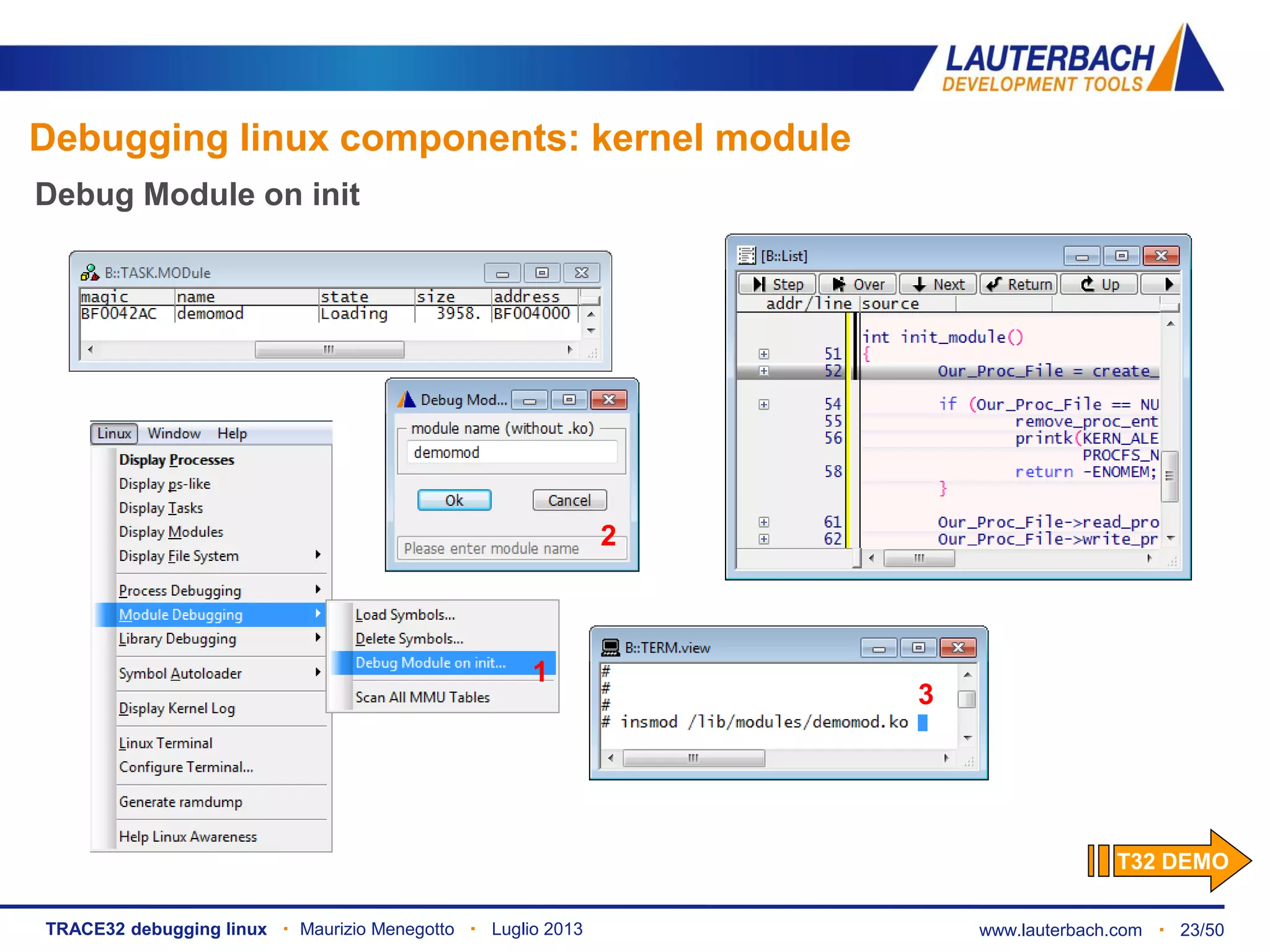
Task: Click the B::TERM.view terminal title icon
Action: click(610, 648)
